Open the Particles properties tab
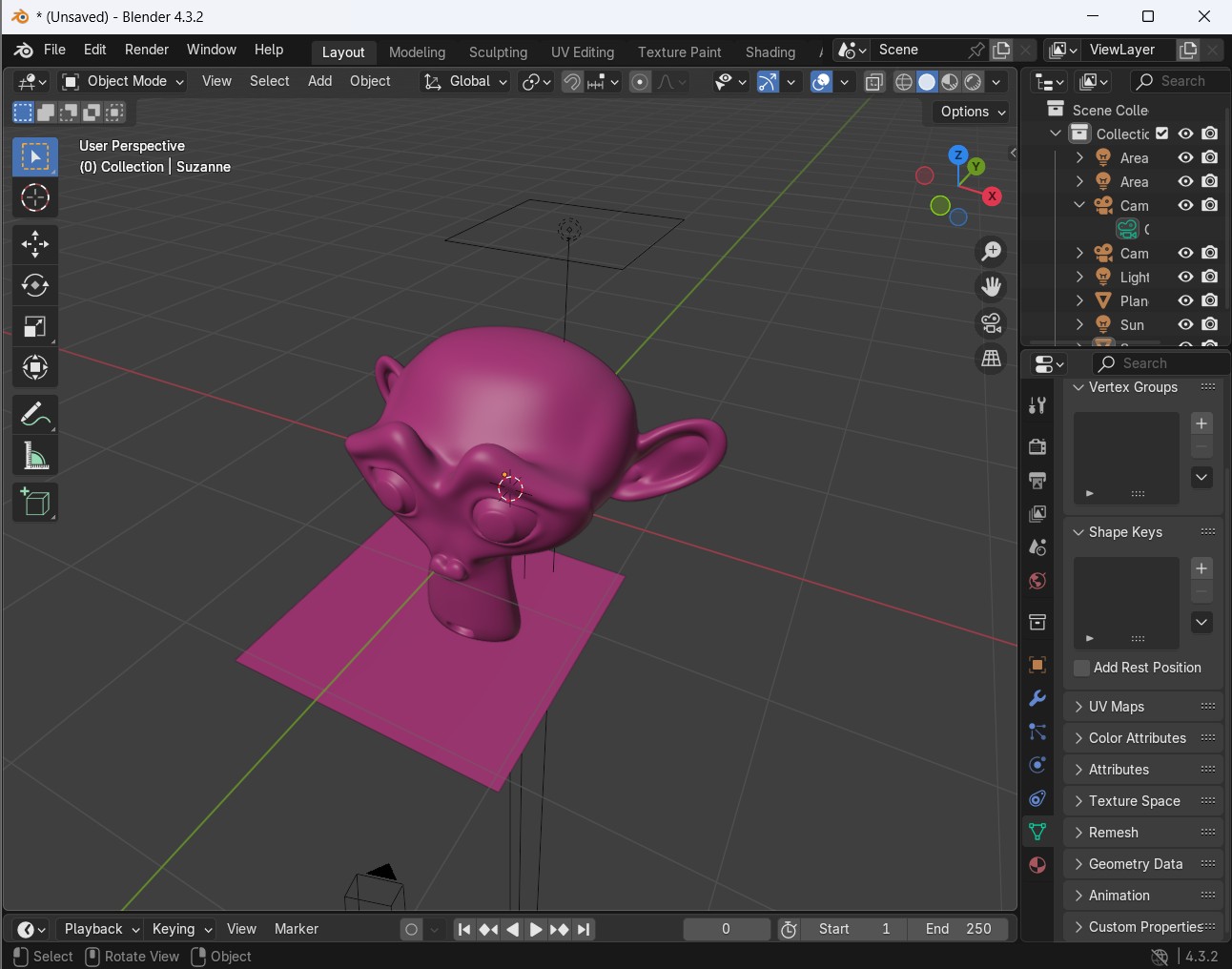 [x=1037, y=732]
